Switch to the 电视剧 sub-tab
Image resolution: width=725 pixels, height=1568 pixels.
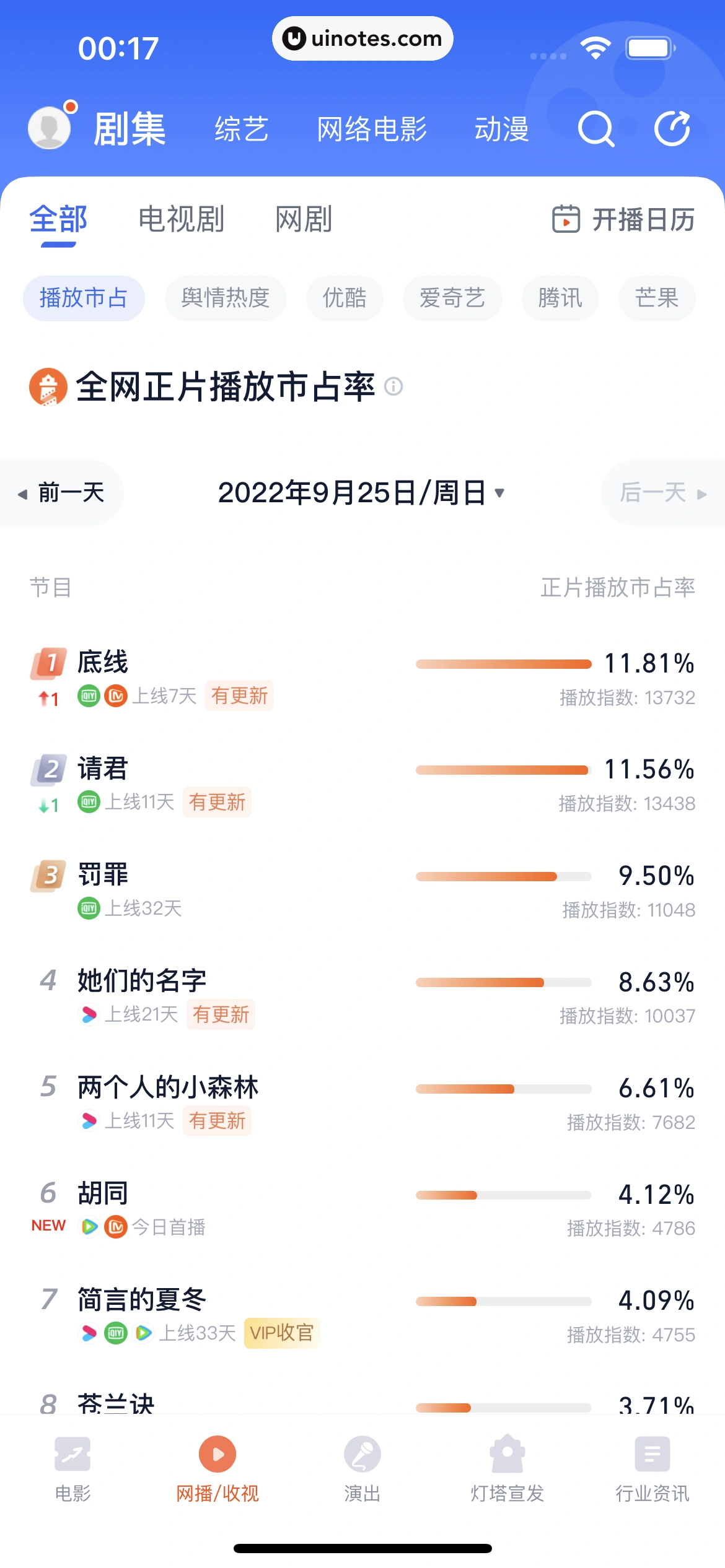tap(181, 219)
